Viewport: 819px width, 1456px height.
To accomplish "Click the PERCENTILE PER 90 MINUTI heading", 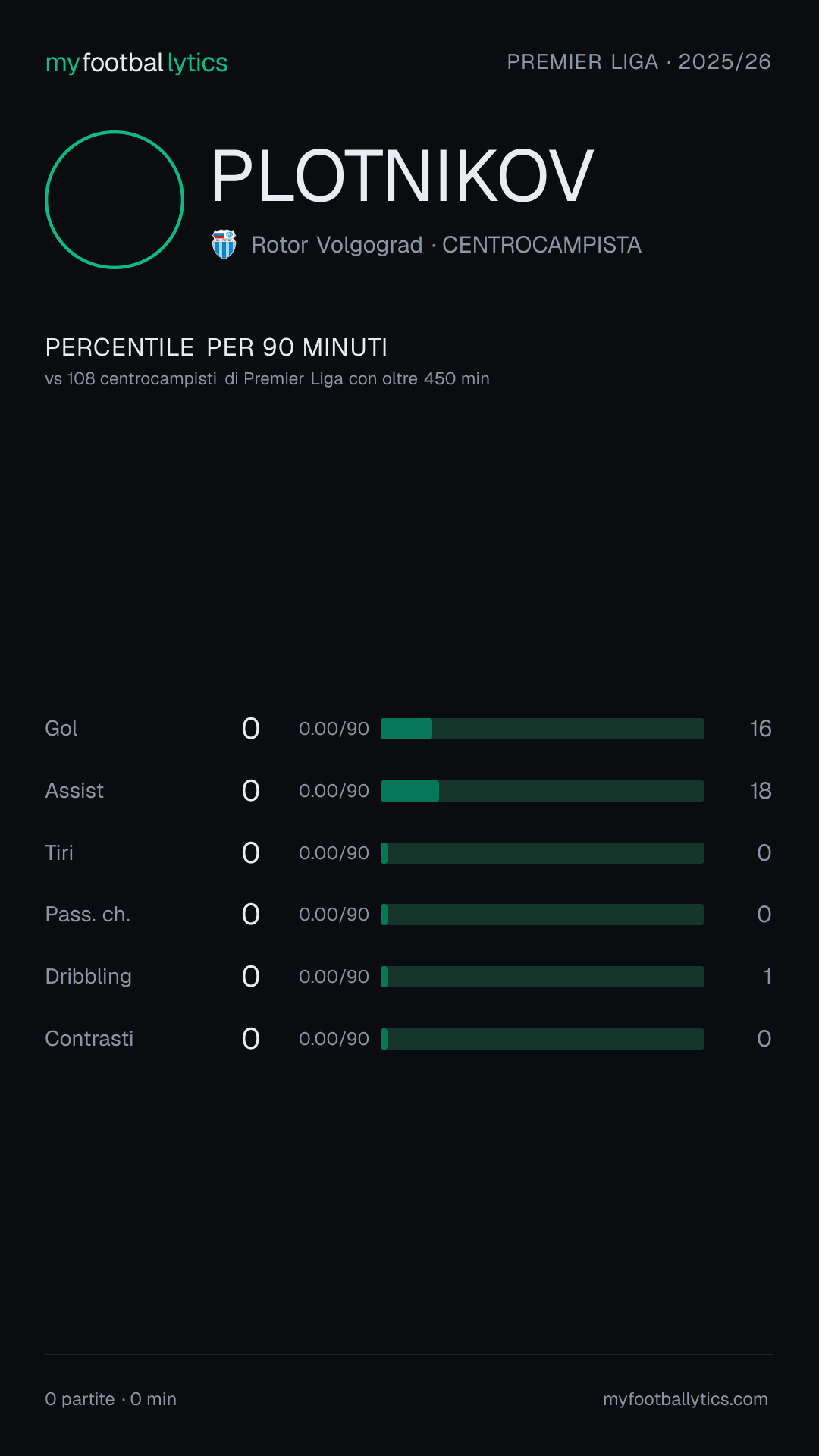I will pyautogui.click(x=216, y=347).
